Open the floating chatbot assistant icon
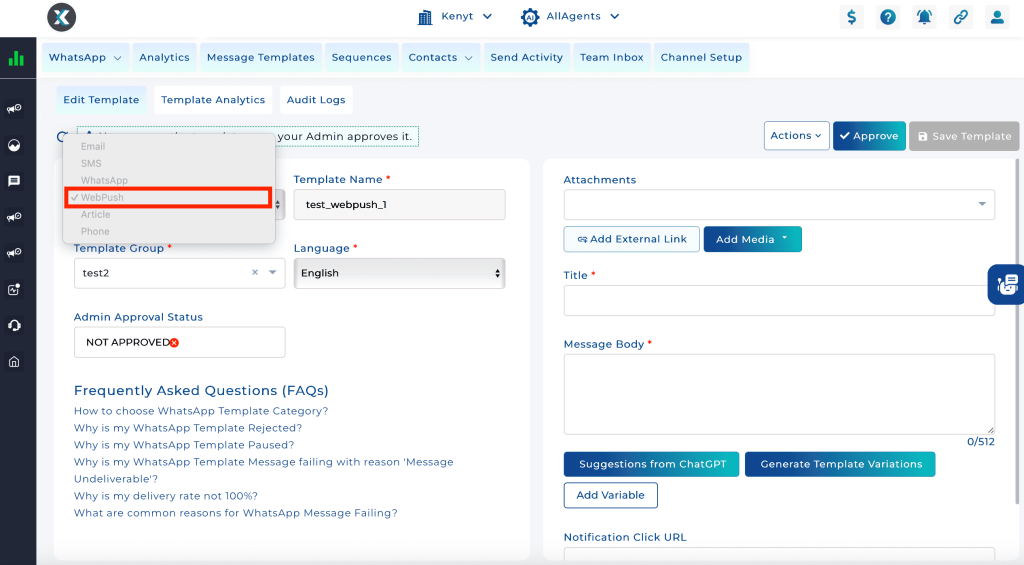This screenshot has height=565, width=1024. coord(1007,285)
